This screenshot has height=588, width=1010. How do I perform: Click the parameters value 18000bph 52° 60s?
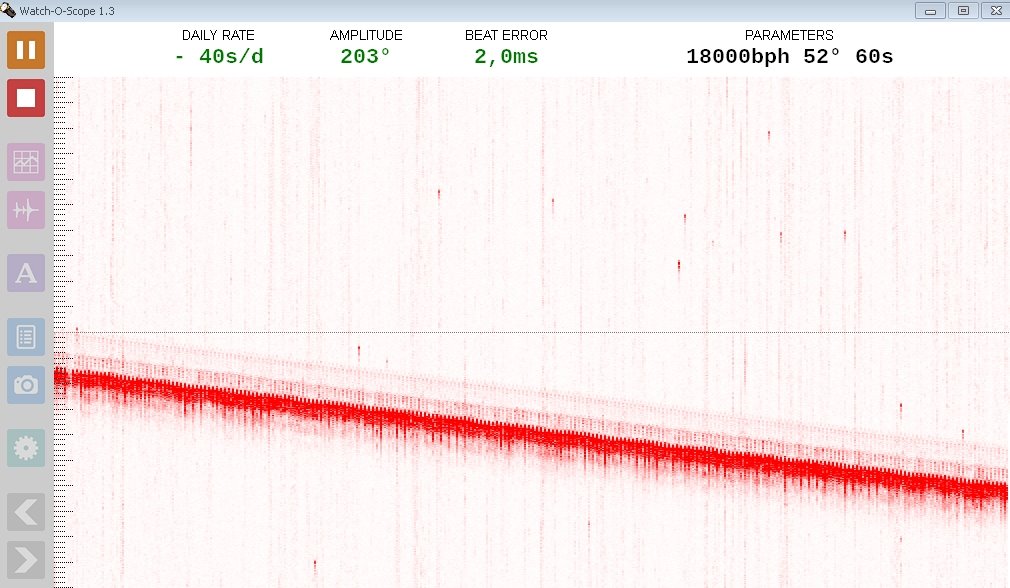[790, 57]
